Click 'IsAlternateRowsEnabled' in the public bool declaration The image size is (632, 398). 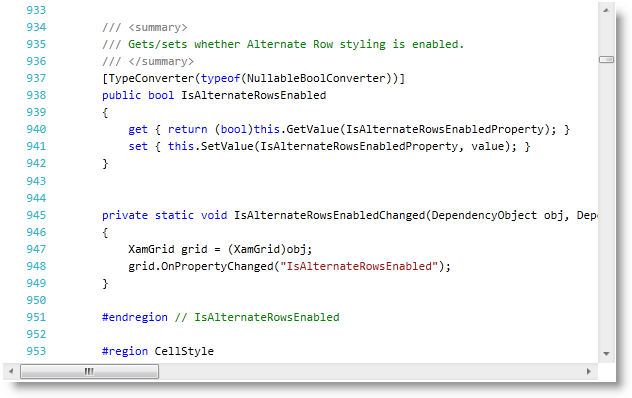pos(254,95)
